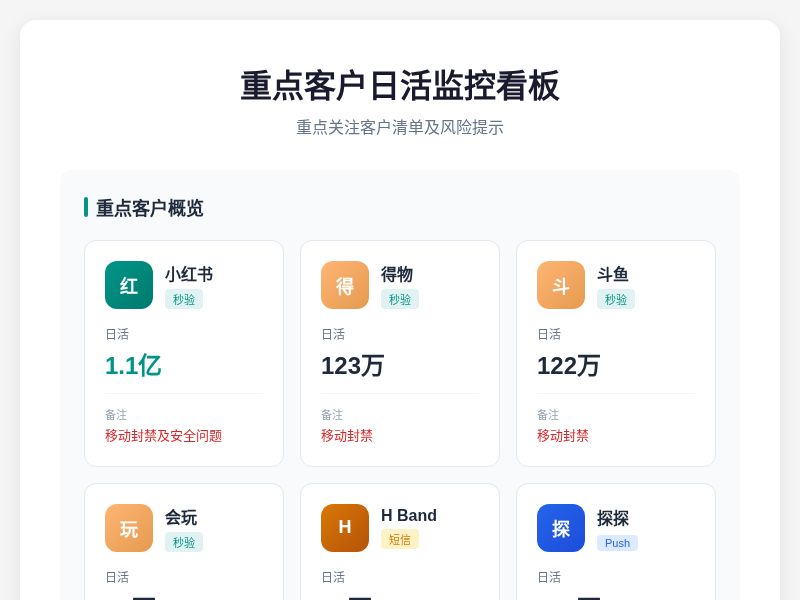Open the 移动封禁 remark on the 得物 card

pyautogui.click(x=347, y=436)
